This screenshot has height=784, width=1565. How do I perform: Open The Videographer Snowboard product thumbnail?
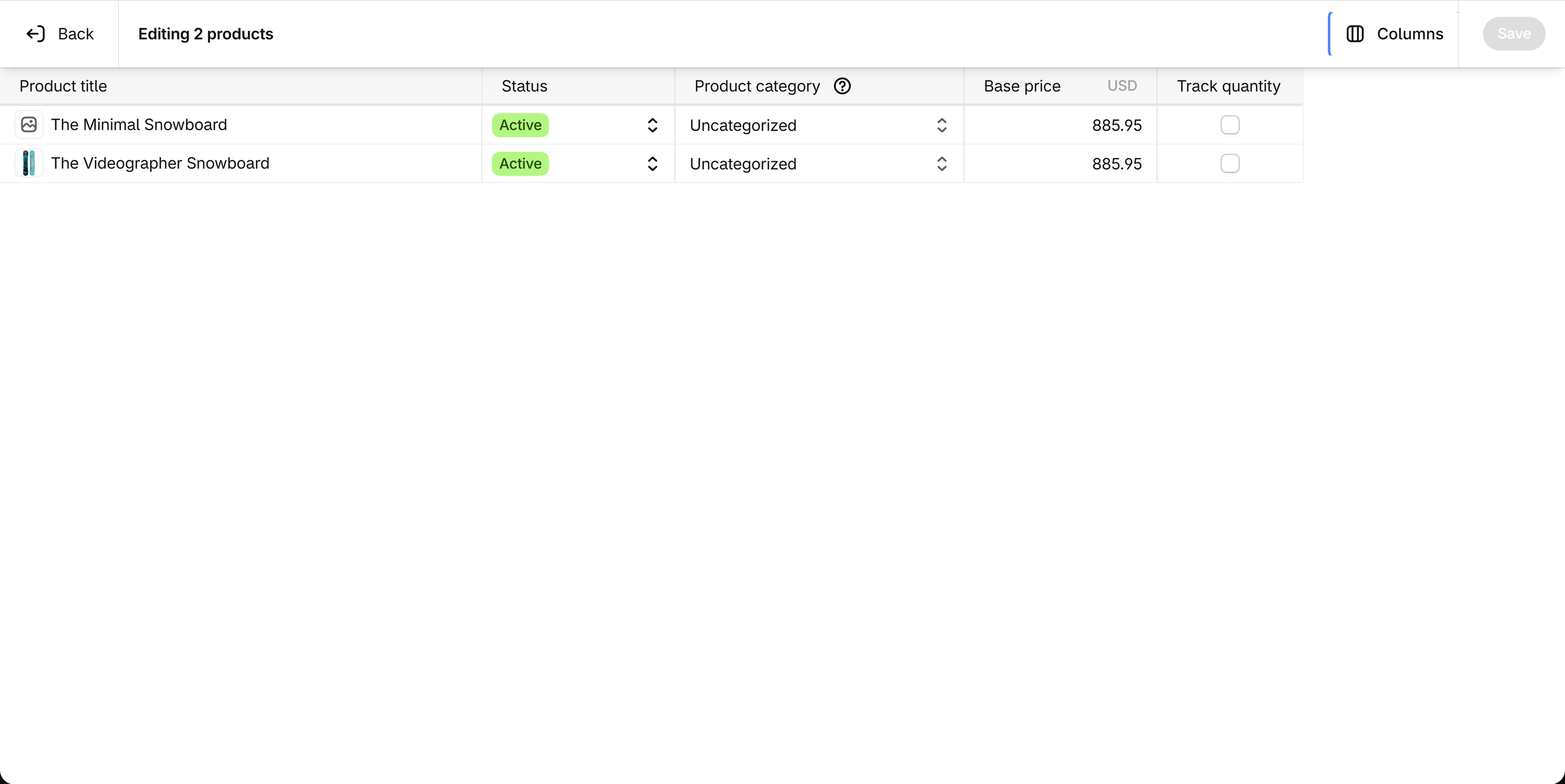28,163
